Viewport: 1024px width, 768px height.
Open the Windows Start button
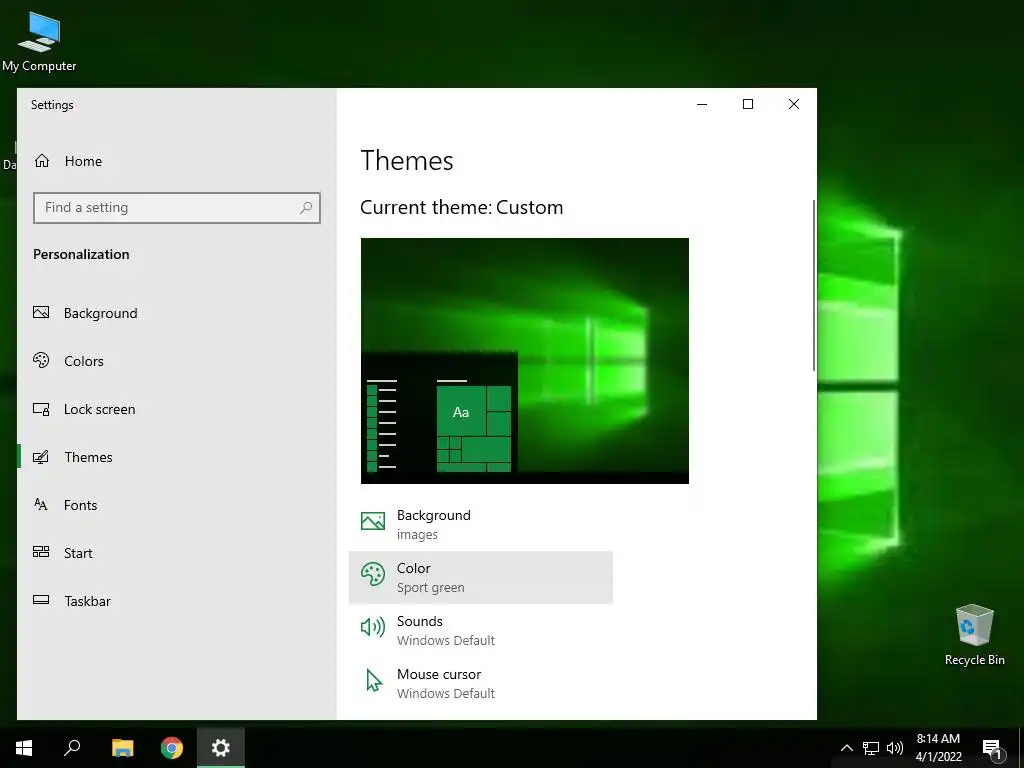(24, 748)
